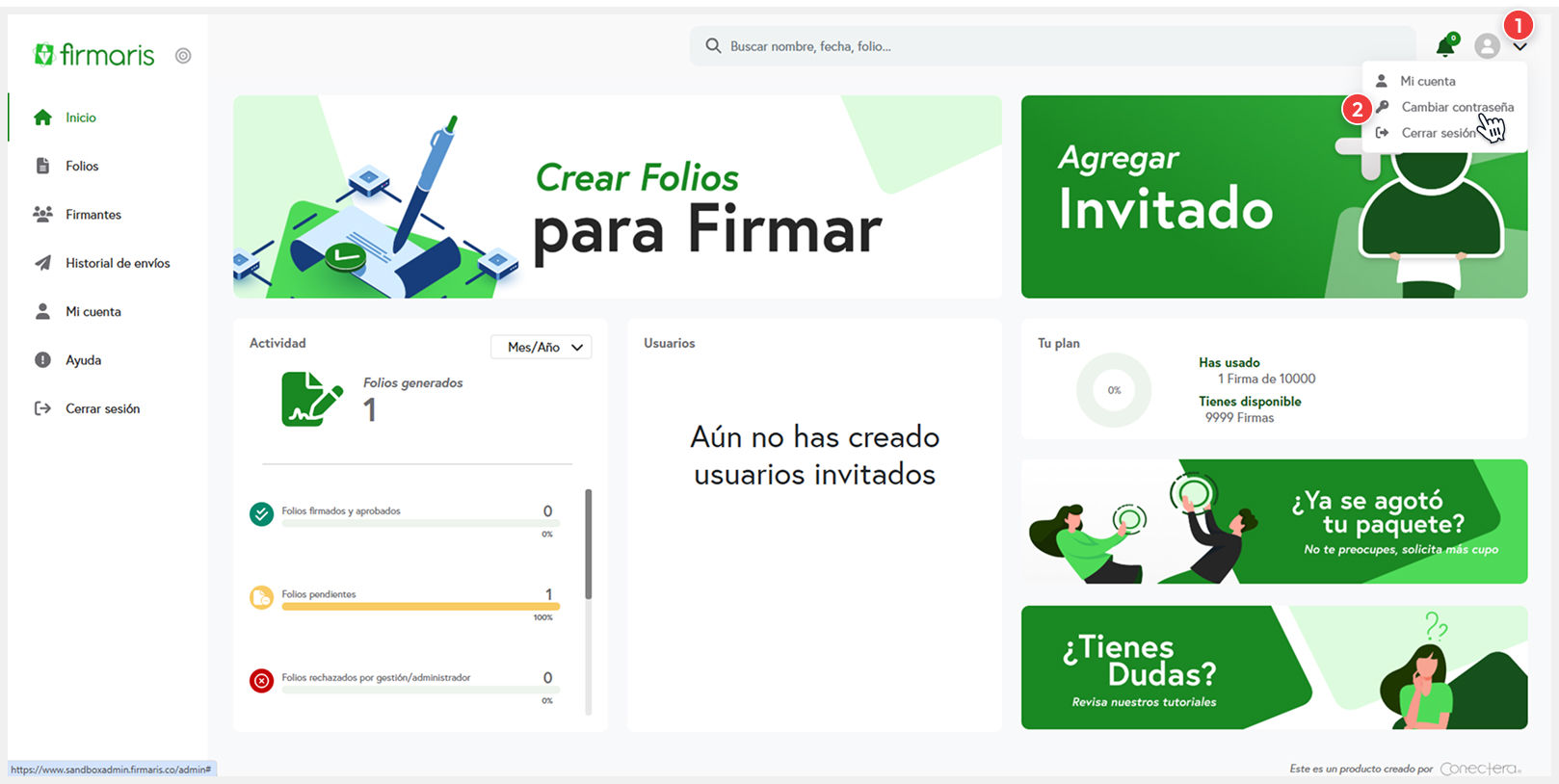This screenshot has height=784, width=1559.
Task: Click the ¿Ya se agotó tu paquete? banner
Action: coord(1274,521)
